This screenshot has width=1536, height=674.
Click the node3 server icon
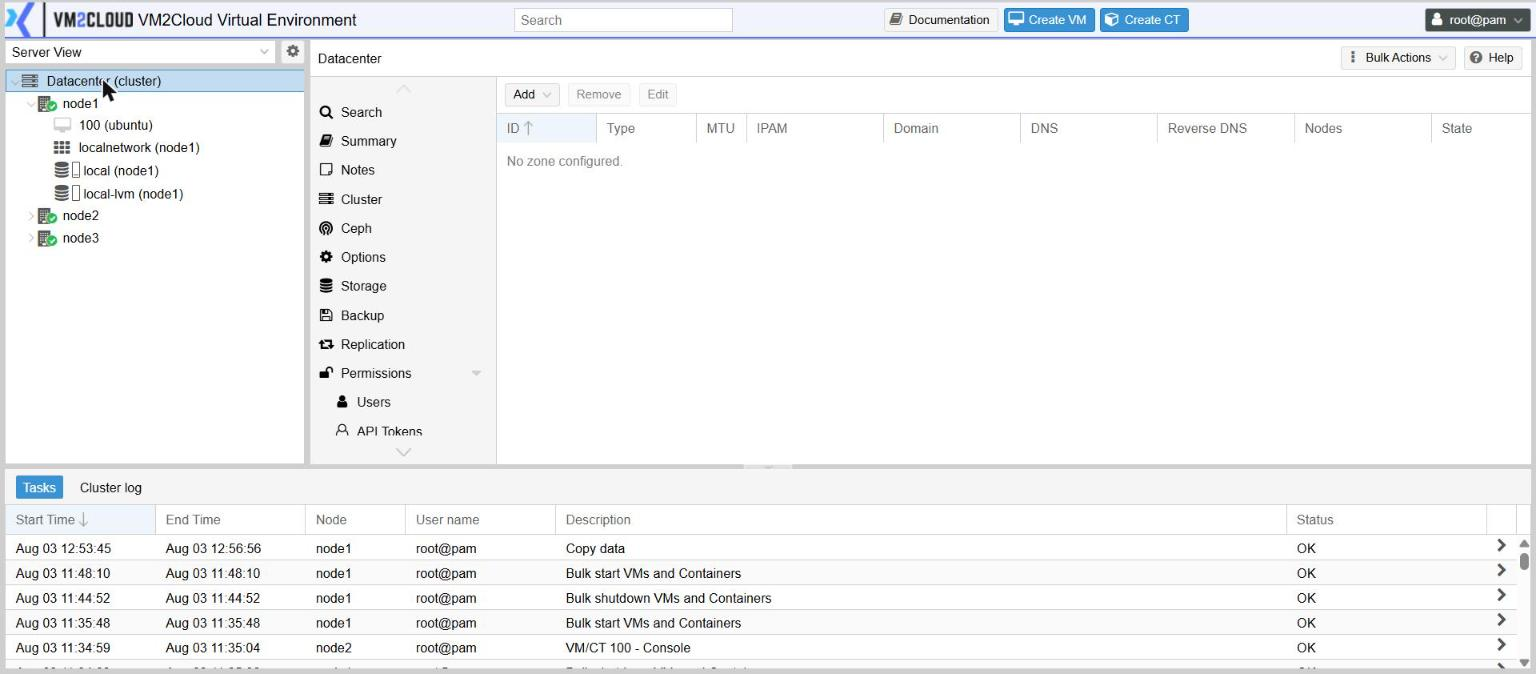[47, 239]
